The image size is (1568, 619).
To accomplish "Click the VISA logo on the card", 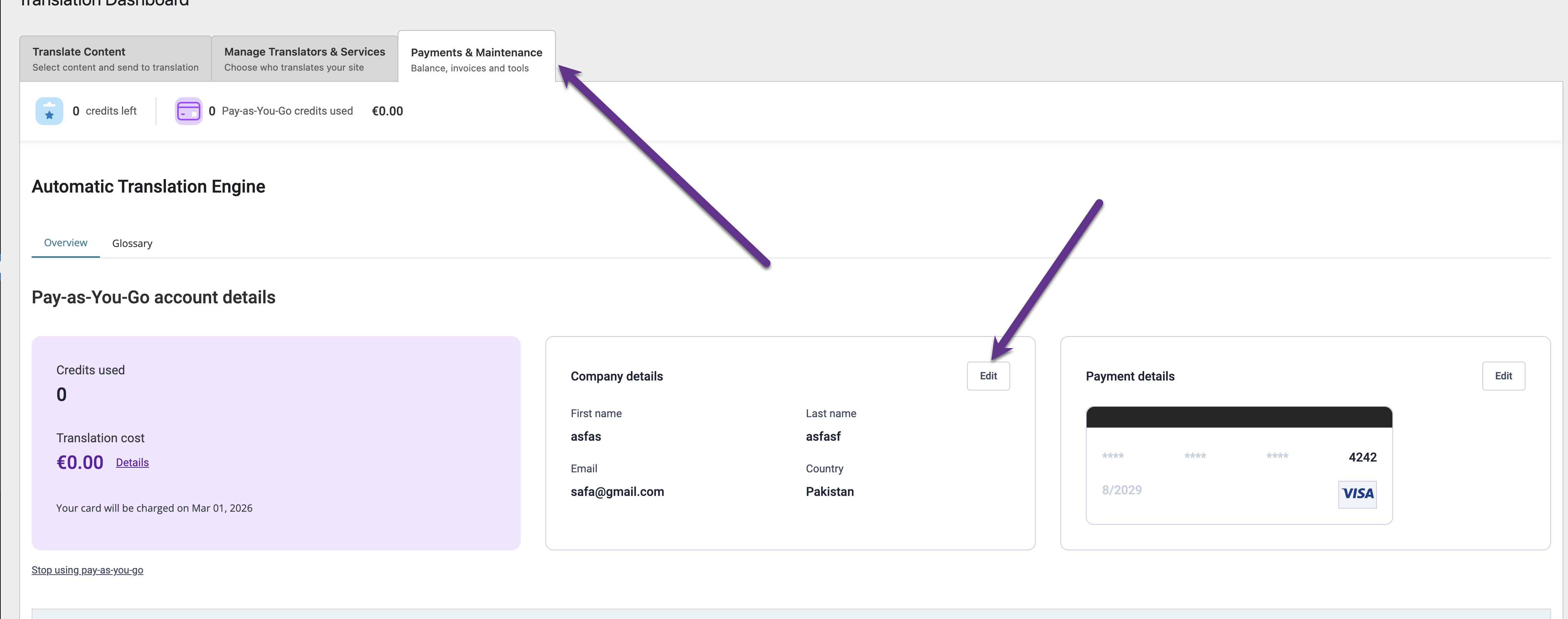I will tap(1357, 494).
